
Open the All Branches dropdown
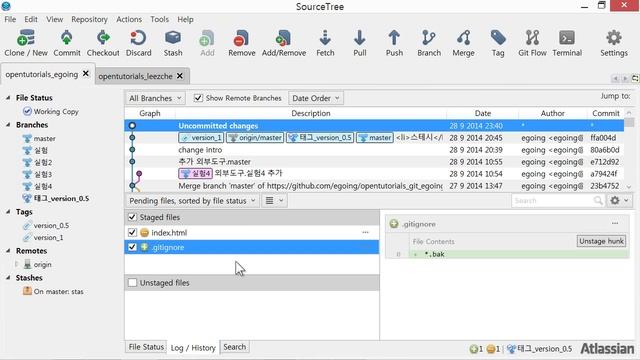click(x=155, y=98)
